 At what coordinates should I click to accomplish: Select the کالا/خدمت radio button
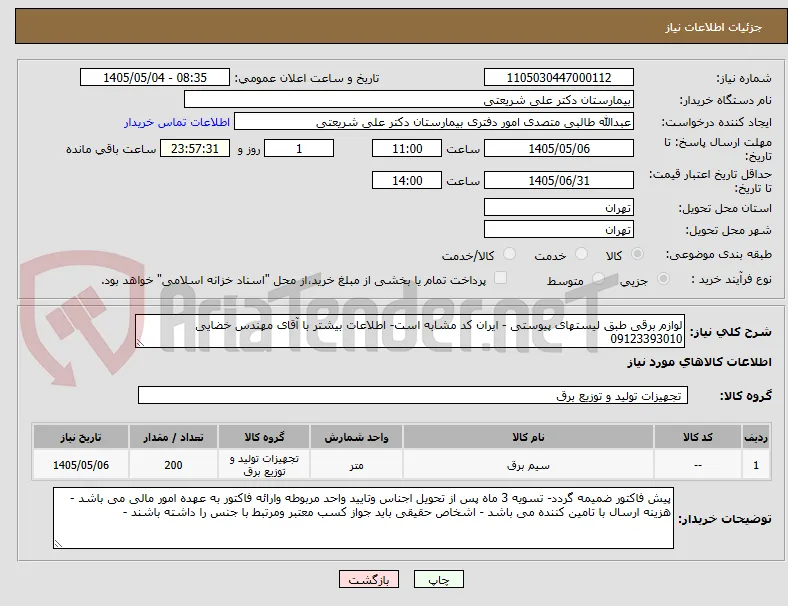(510, 254)
